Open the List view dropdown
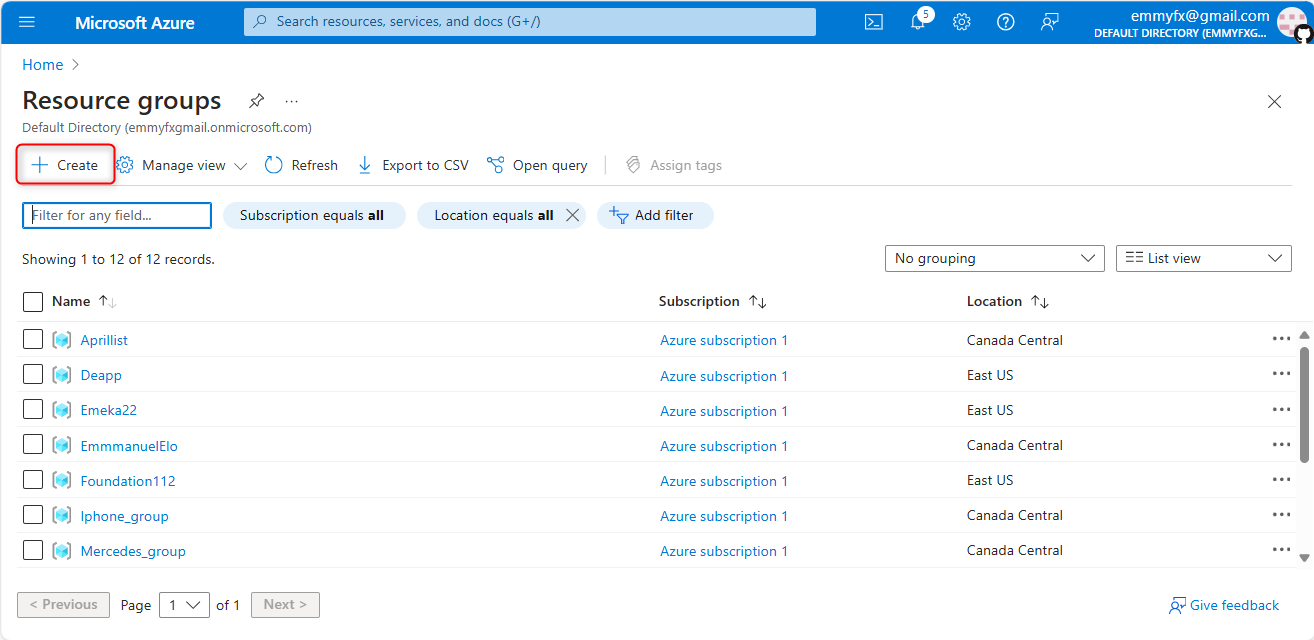 click(1203, 258)
